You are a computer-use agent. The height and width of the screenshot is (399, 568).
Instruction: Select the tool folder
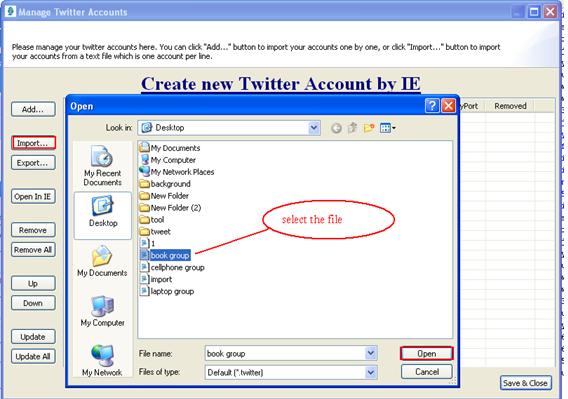(152, 220)
